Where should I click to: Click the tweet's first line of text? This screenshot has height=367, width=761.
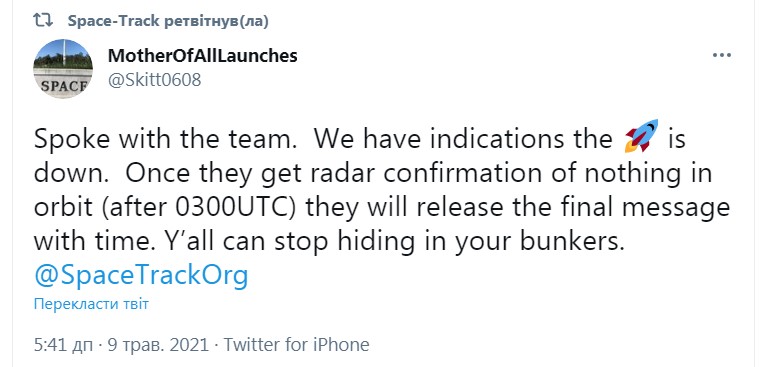coord(359,140)
